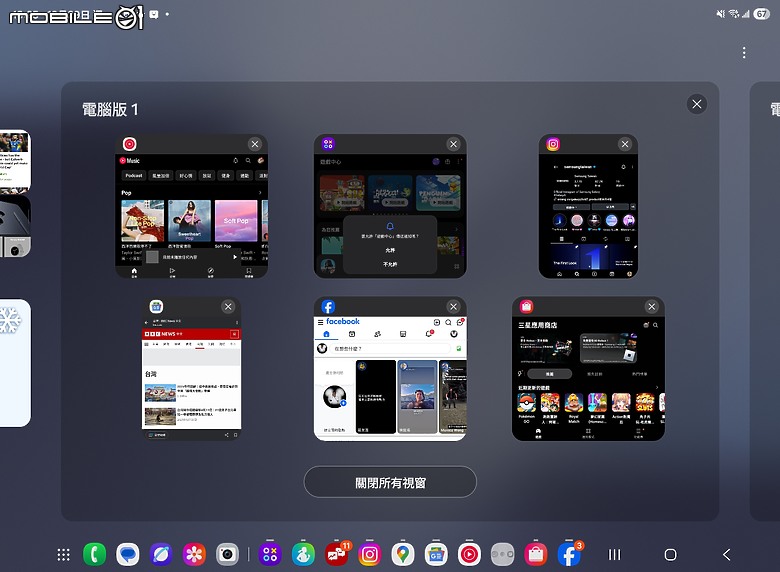Launch the green Phone app
The image size is (780, 572).
pyautogui.click(x=95, y=555)
